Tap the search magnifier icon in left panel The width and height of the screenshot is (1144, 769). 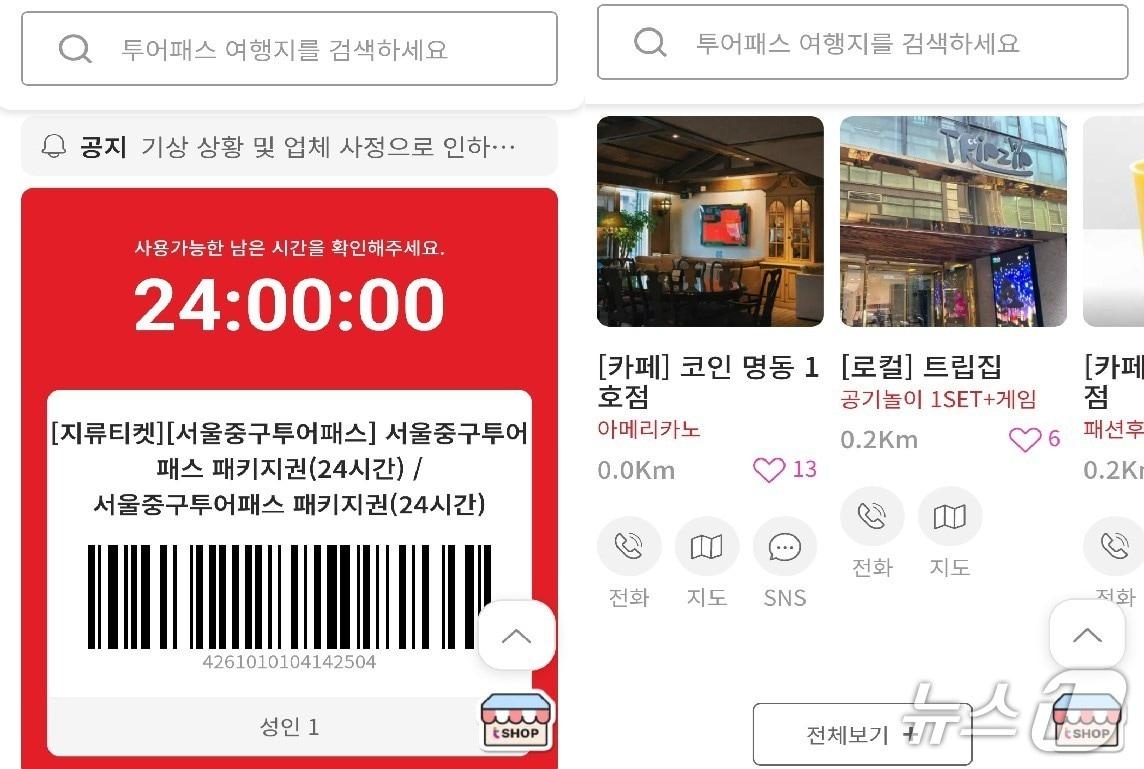click(75, 49)
